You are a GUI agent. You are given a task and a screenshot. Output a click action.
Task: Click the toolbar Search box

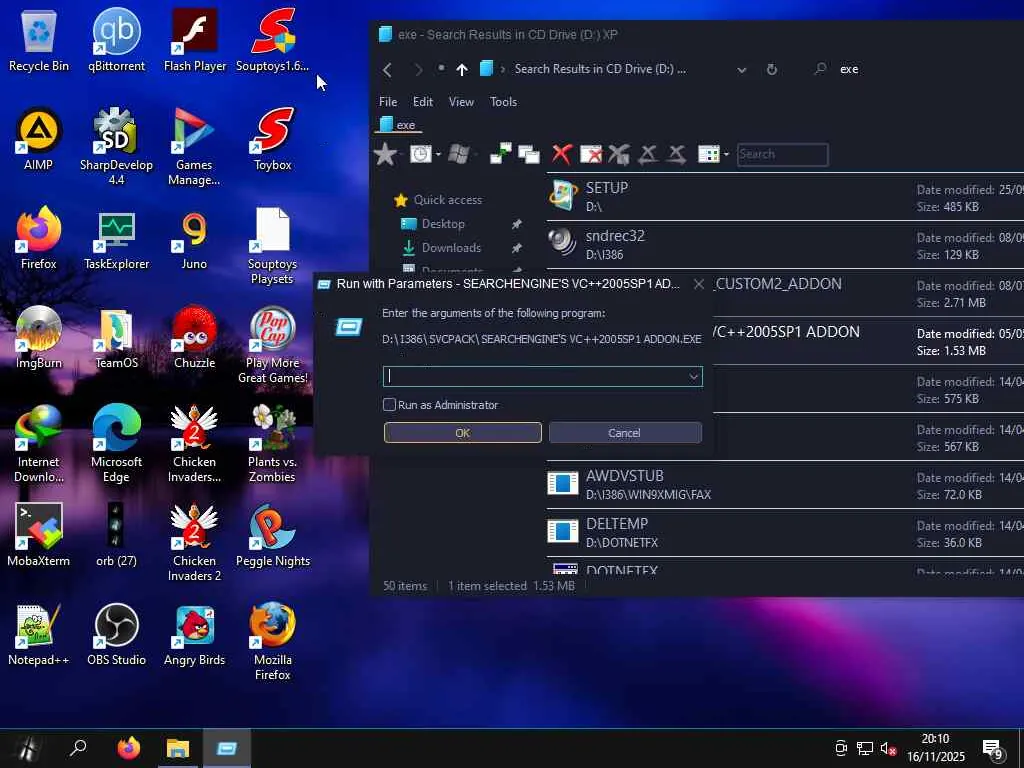click(782, 155)
